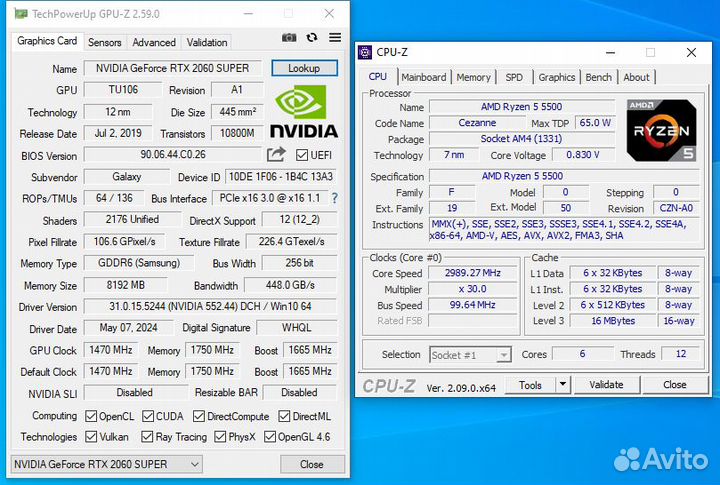This screenshot has width=720, height=485.
Task: Click the Release Date Jul 2, 2019 field
Action: click(118, 133)
